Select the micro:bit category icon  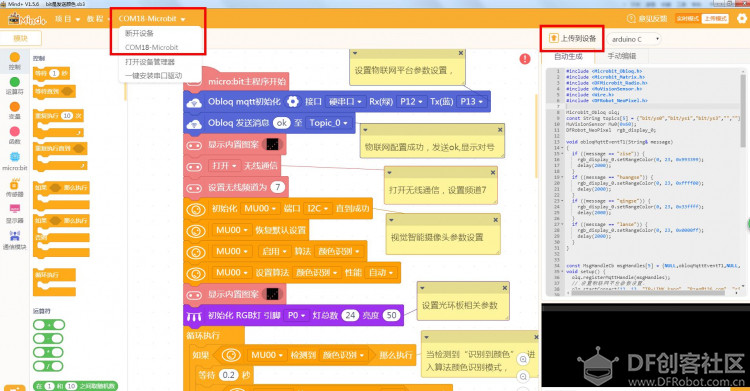pyautogui.click(x=15, y=157)
